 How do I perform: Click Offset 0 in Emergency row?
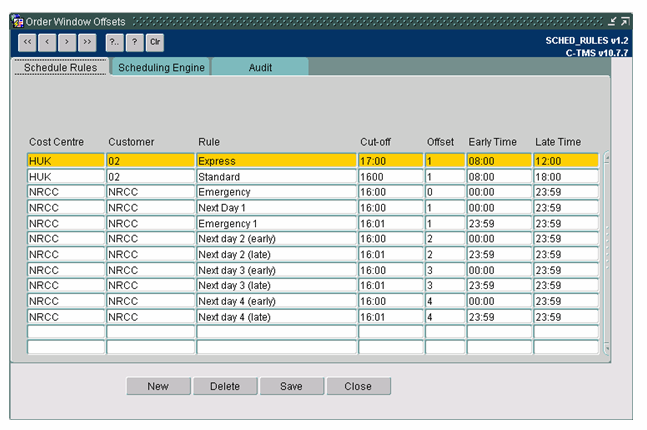point(445,192)
